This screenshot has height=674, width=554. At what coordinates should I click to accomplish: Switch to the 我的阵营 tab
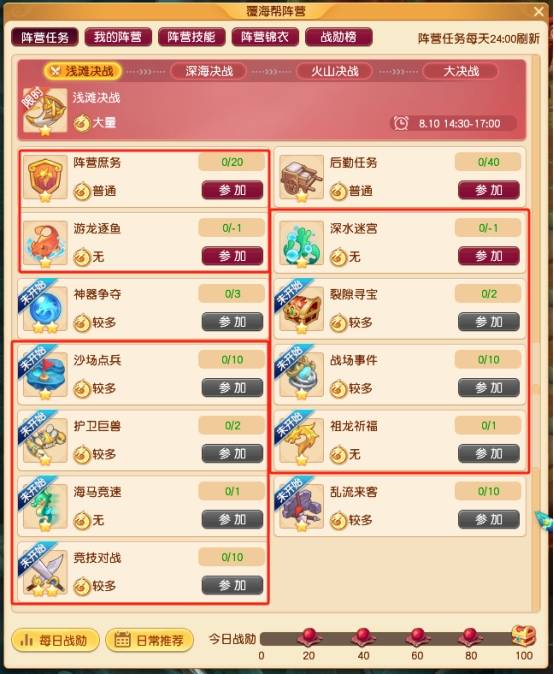click(x=118, y=37)
